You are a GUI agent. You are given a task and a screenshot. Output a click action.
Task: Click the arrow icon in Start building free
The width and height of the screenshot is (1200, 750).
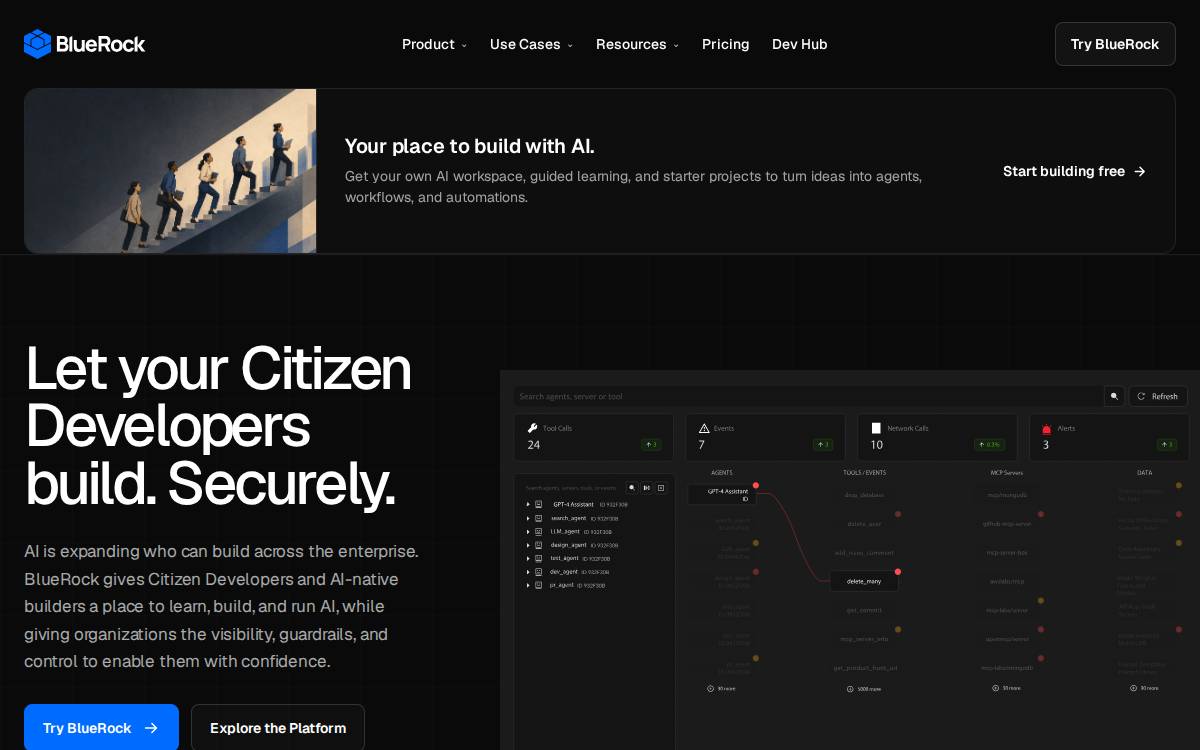[x=1139, y=171]
